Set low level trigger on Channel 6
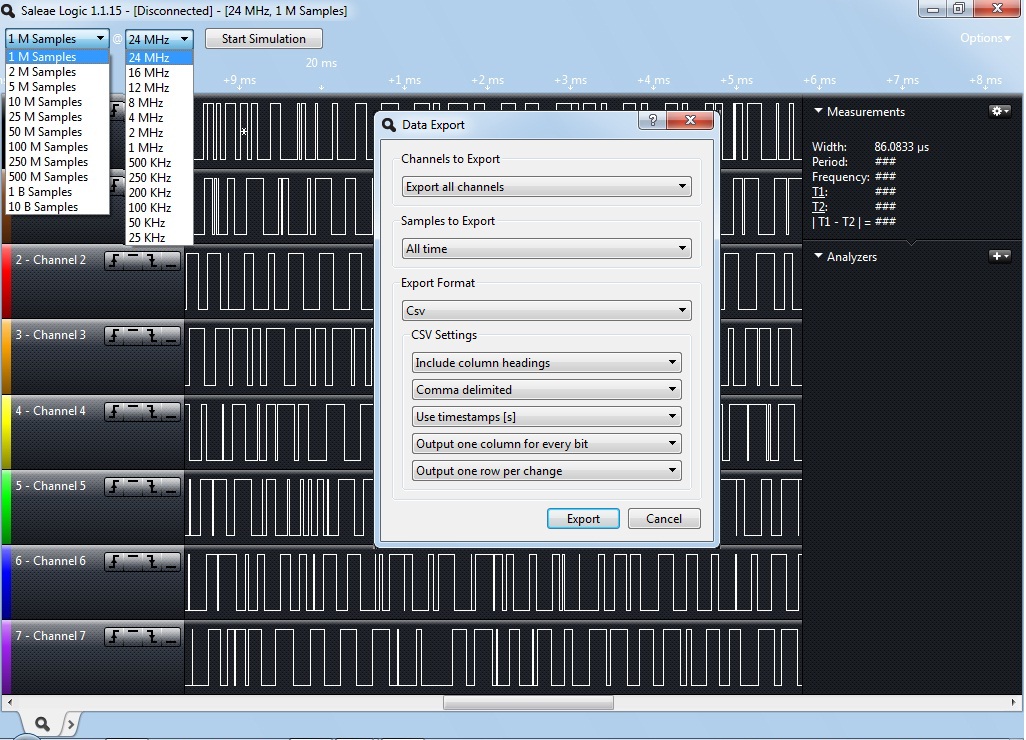Viewport: 1026px width, 740px height. (170, 562)
